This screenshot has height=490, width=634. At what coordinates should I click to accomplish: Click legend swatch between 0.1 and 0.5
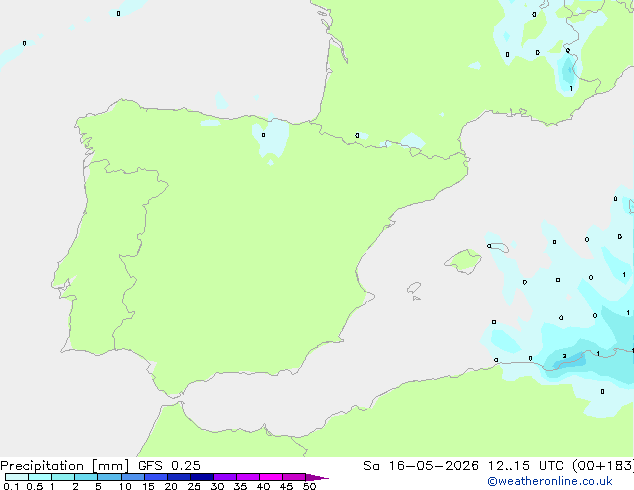(17, 477)
